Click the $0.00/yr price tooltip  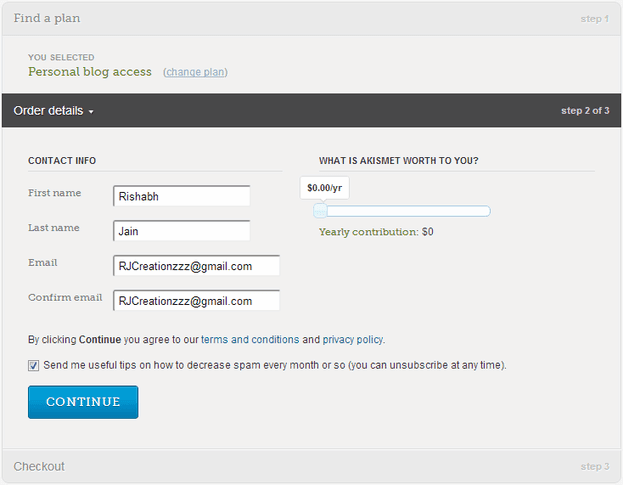point(324,187)
